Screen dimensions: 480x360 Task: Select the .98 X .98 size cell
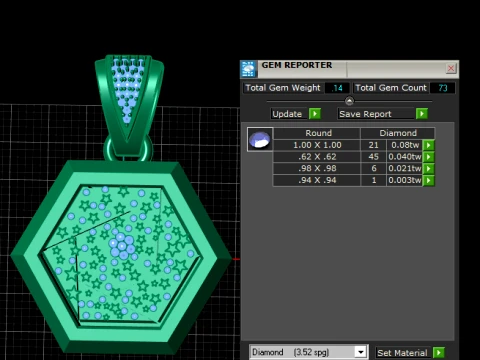click(317, 168)
